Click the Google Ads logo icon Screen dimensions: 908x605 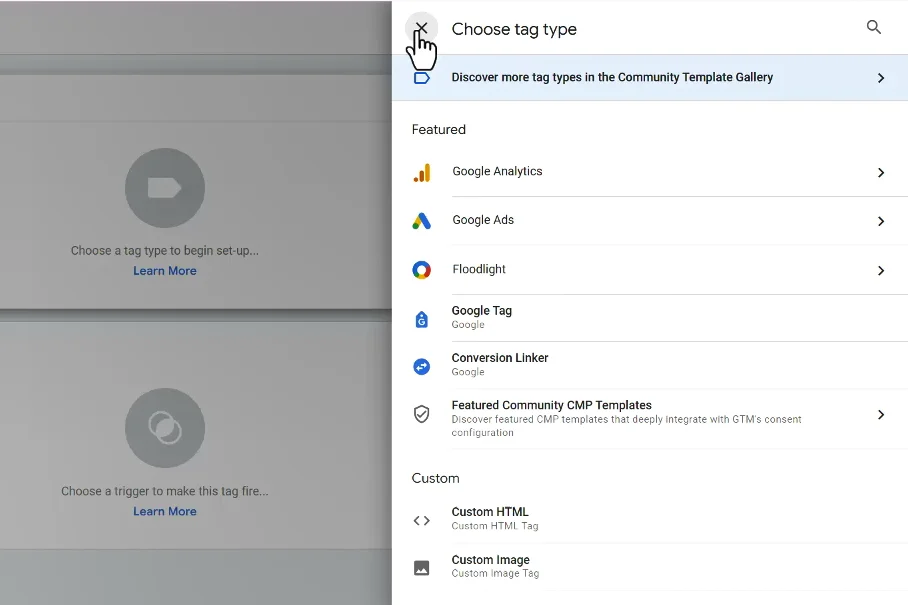[x=422, y=221]
